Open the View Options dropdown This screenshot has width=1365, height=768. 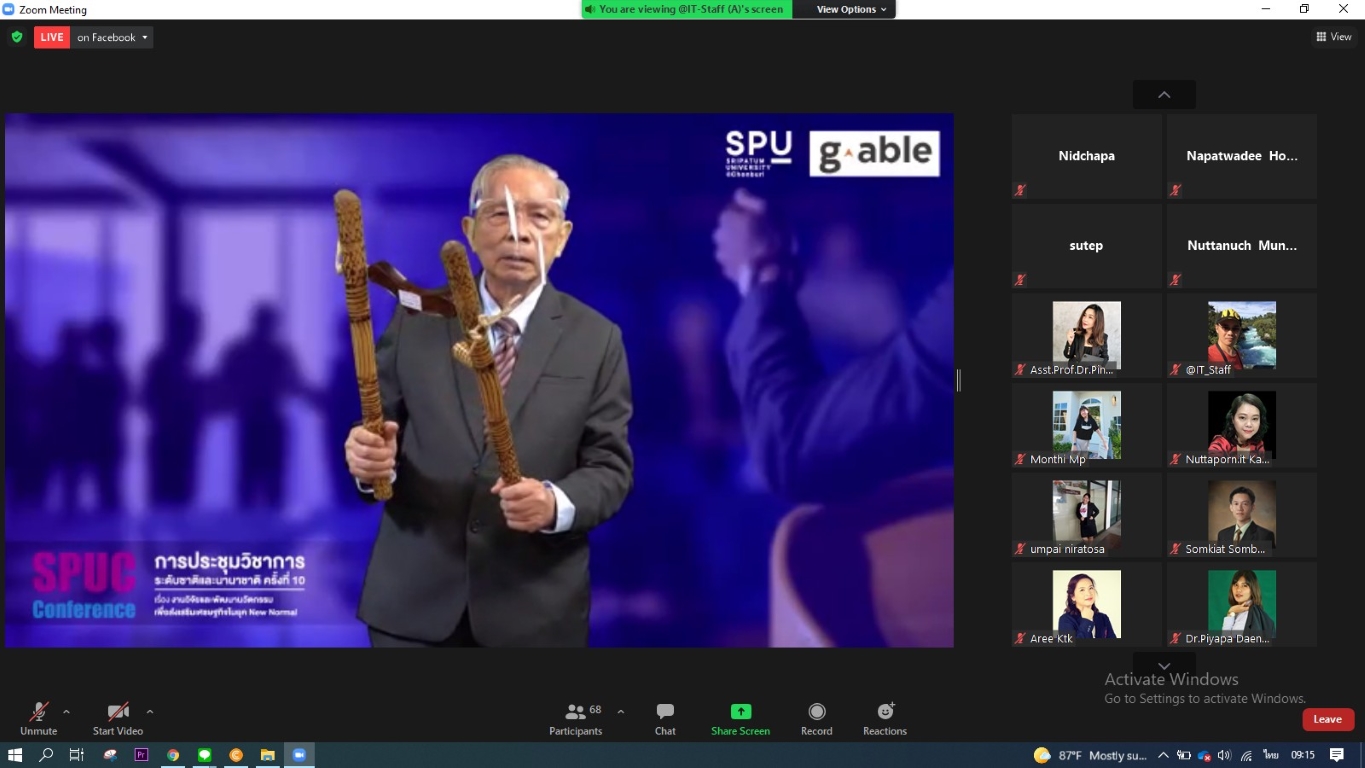pyautogui.click(x=851, y=9)
